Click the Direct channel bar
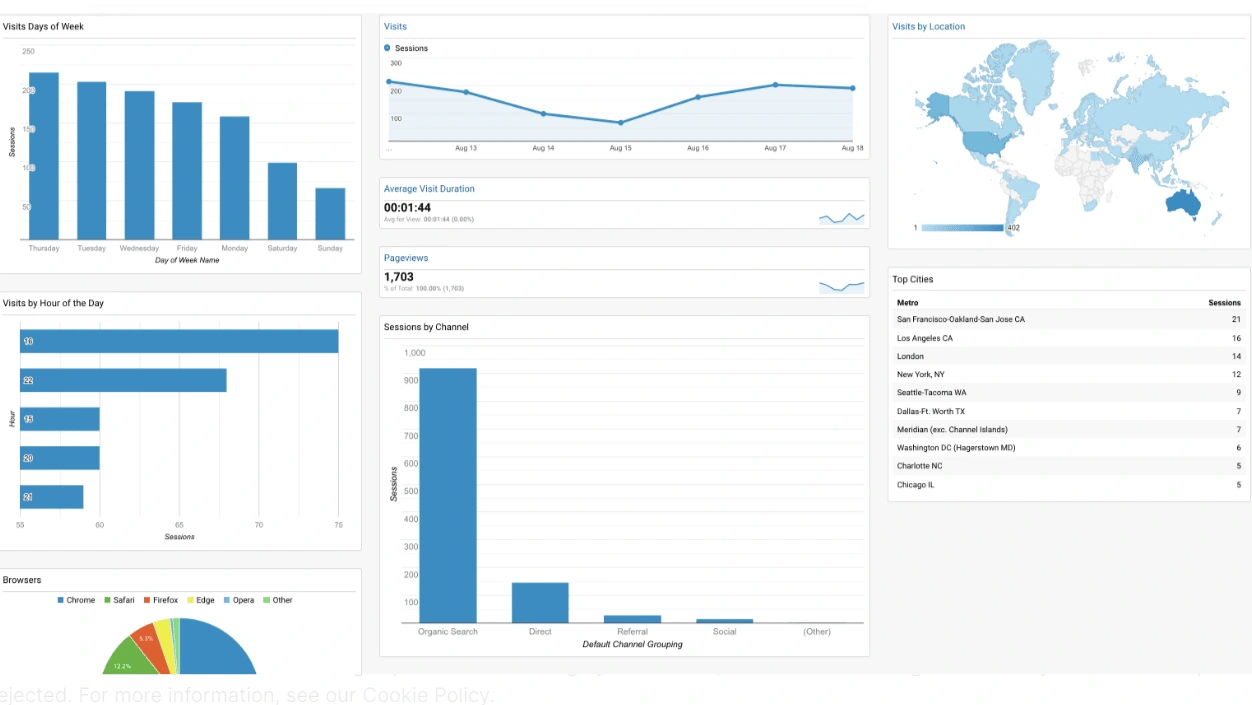Image resolution: width=1252 pixels, height=705 pixels. pyautogui.click(x=540, y=603)
